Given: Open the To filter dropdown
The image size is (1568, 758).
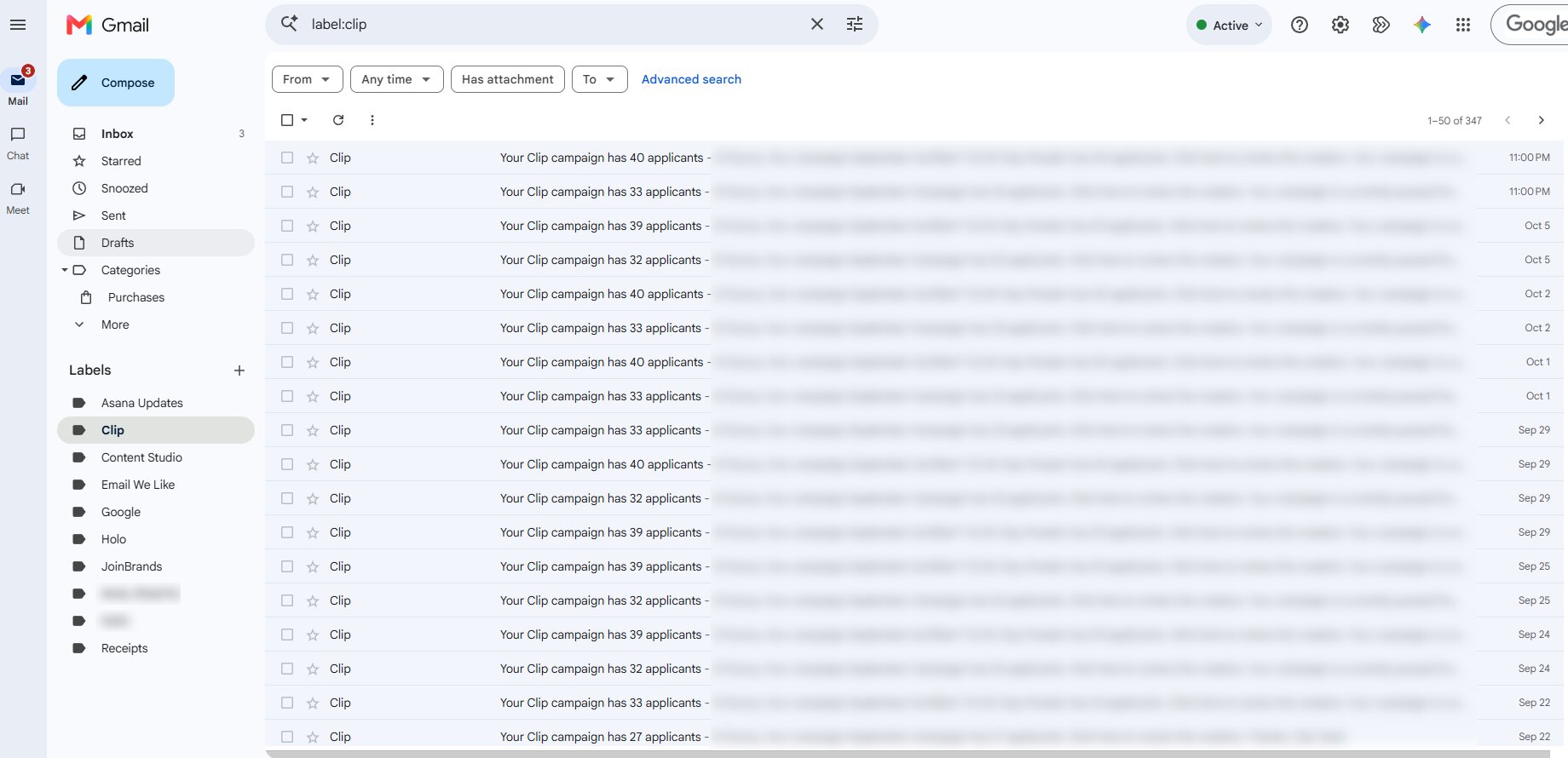Looking at the screenshot, I should coord(599,79).
